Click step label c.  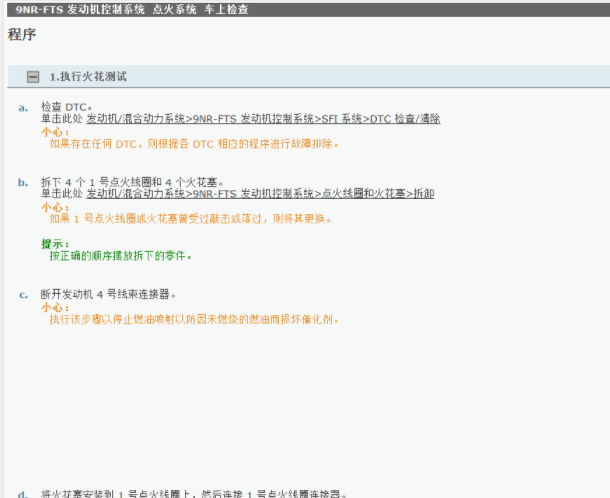coord(23,295)
